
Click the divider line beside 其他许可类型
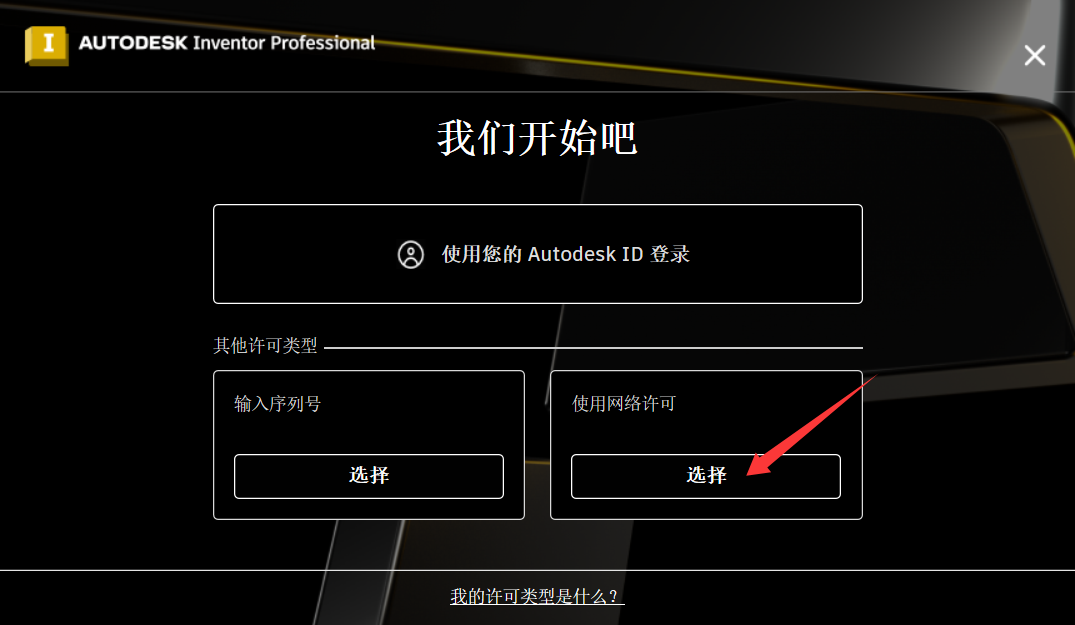coord(593,347)
